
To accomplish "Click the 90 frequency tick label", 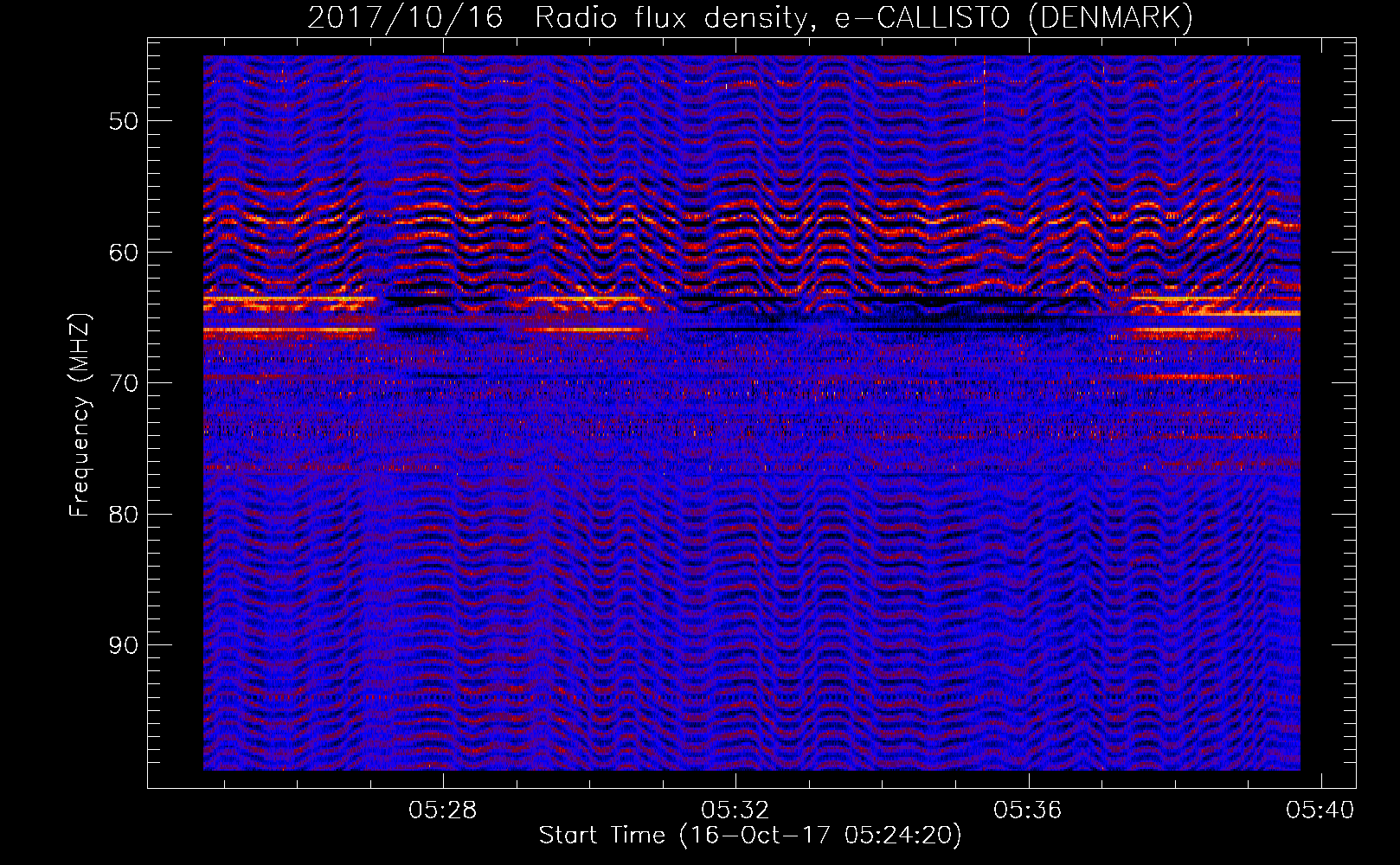I will point(123,645).
